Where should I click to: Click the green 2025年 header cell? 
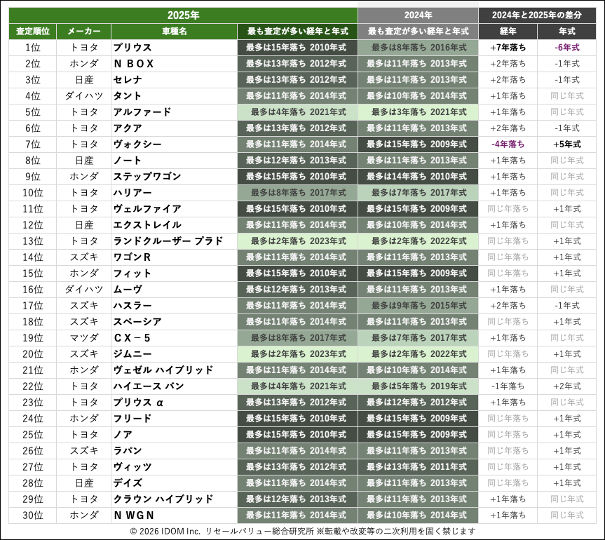(183, 16)
